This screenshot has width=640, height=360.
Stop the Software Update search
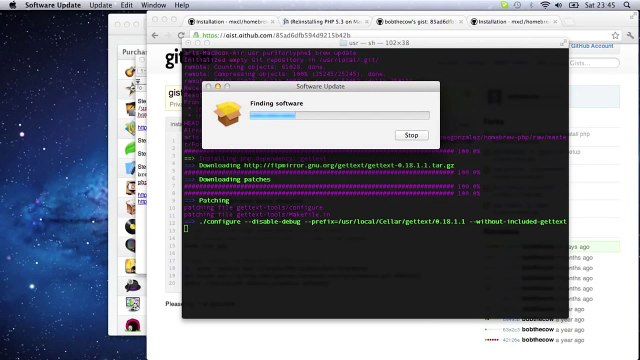pyautogui.click(x=411, y=135)
